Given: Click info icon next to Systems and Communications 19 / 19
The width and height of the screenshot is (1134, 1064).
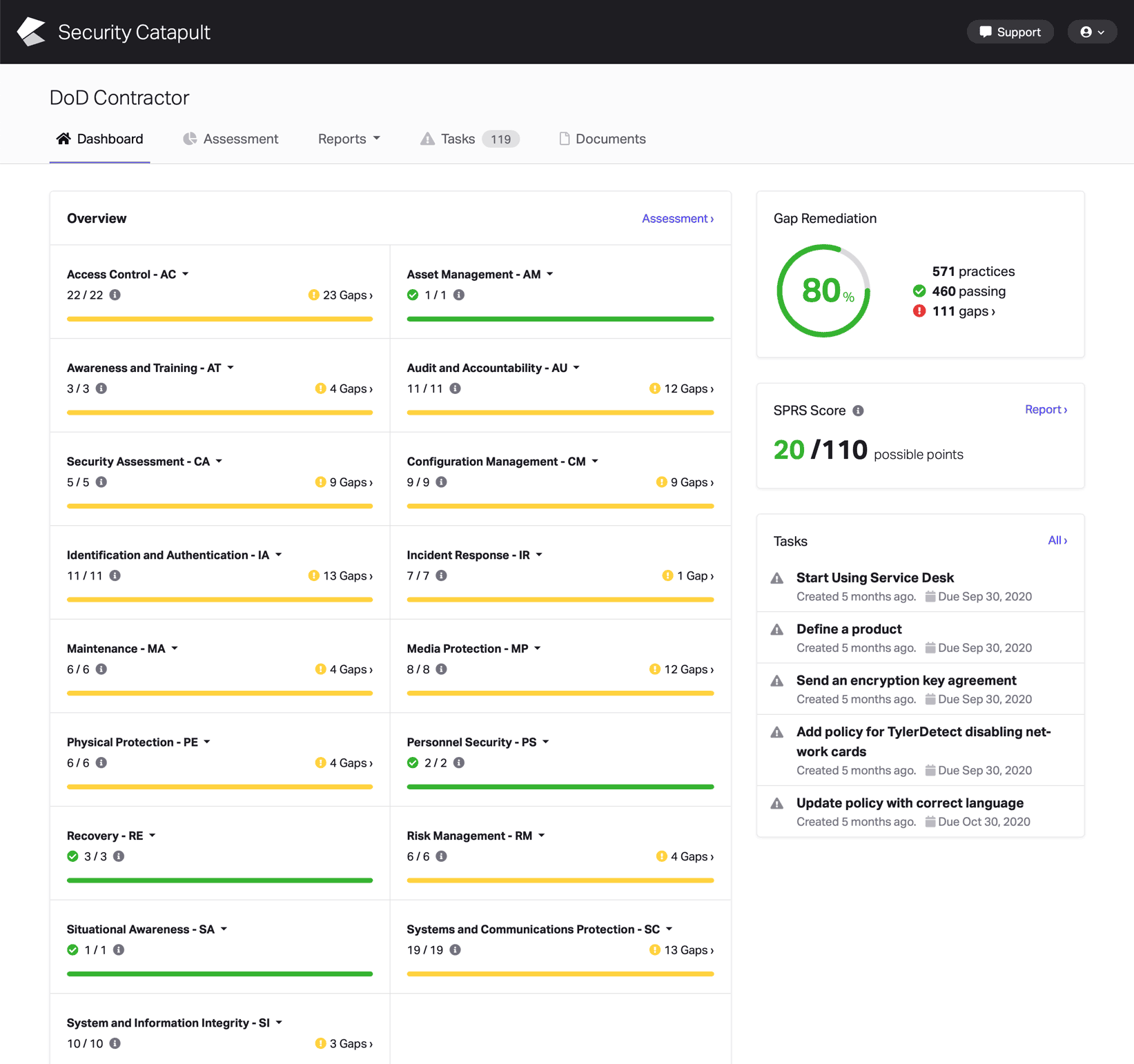Looking at the screenshot, I should tap(456, 949).
